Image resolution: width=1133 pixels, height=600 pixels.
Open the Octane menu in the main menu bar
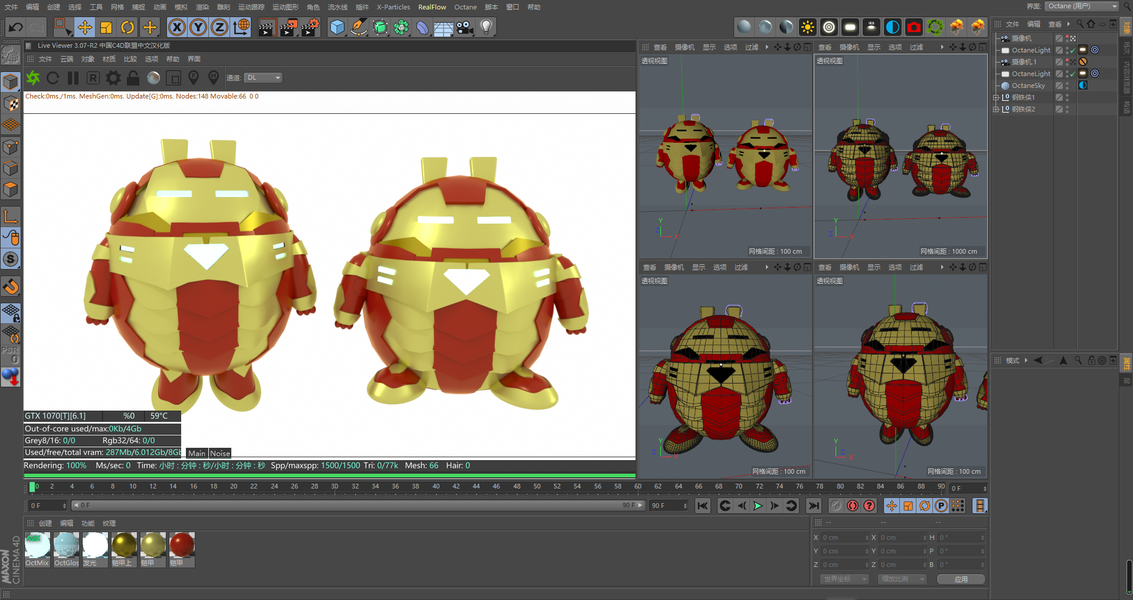point(465,7)
